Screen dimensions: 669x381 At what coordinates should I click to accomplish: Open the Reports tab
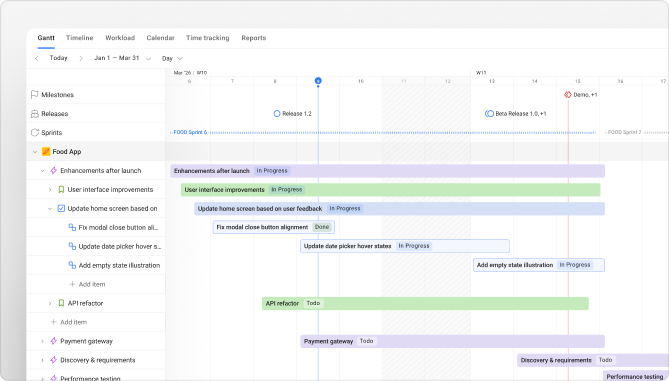click(253, 38)
